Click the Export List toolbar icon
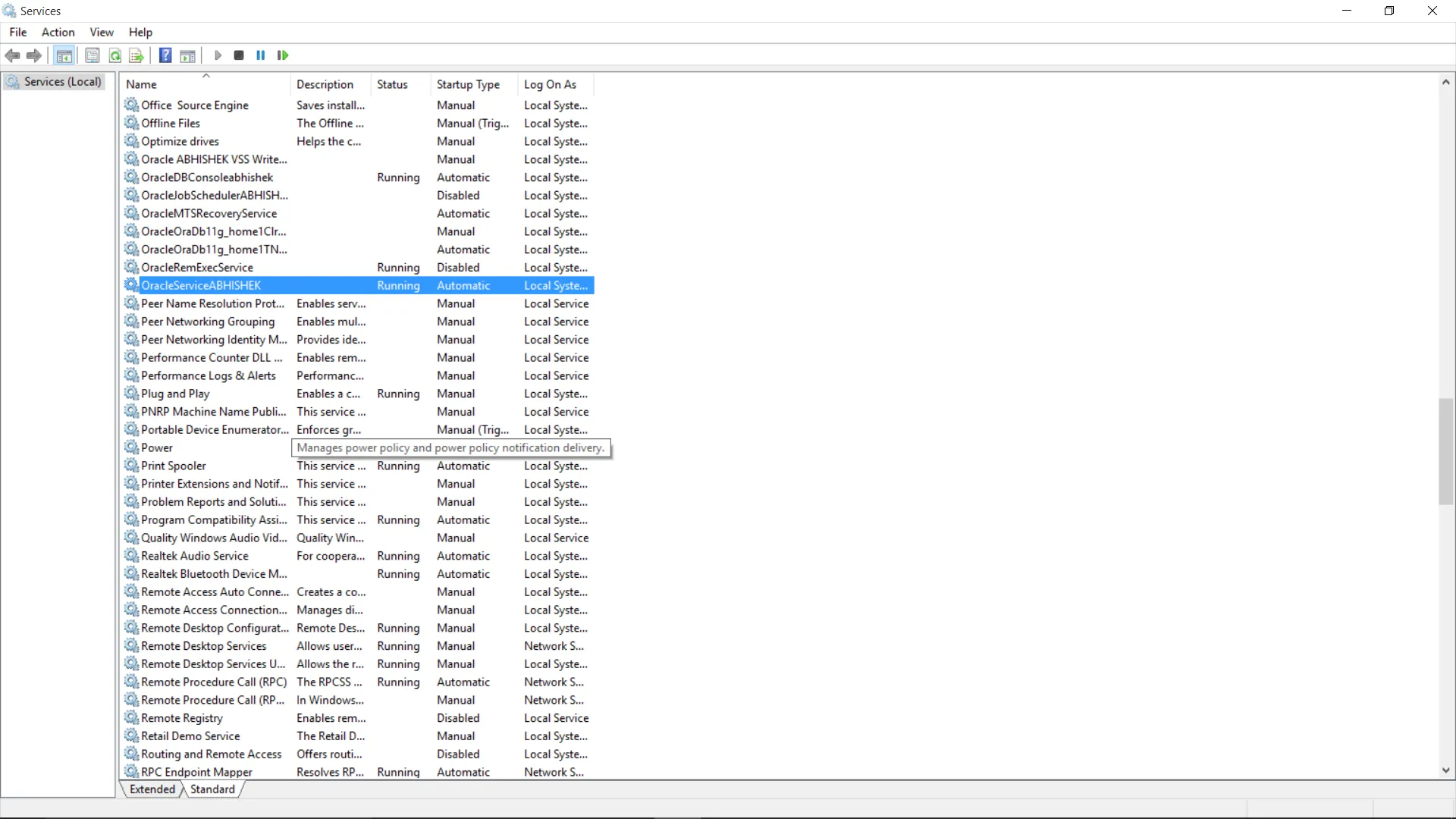The height and width of the screenshot is (819, 1456). [x=136, y=55]
